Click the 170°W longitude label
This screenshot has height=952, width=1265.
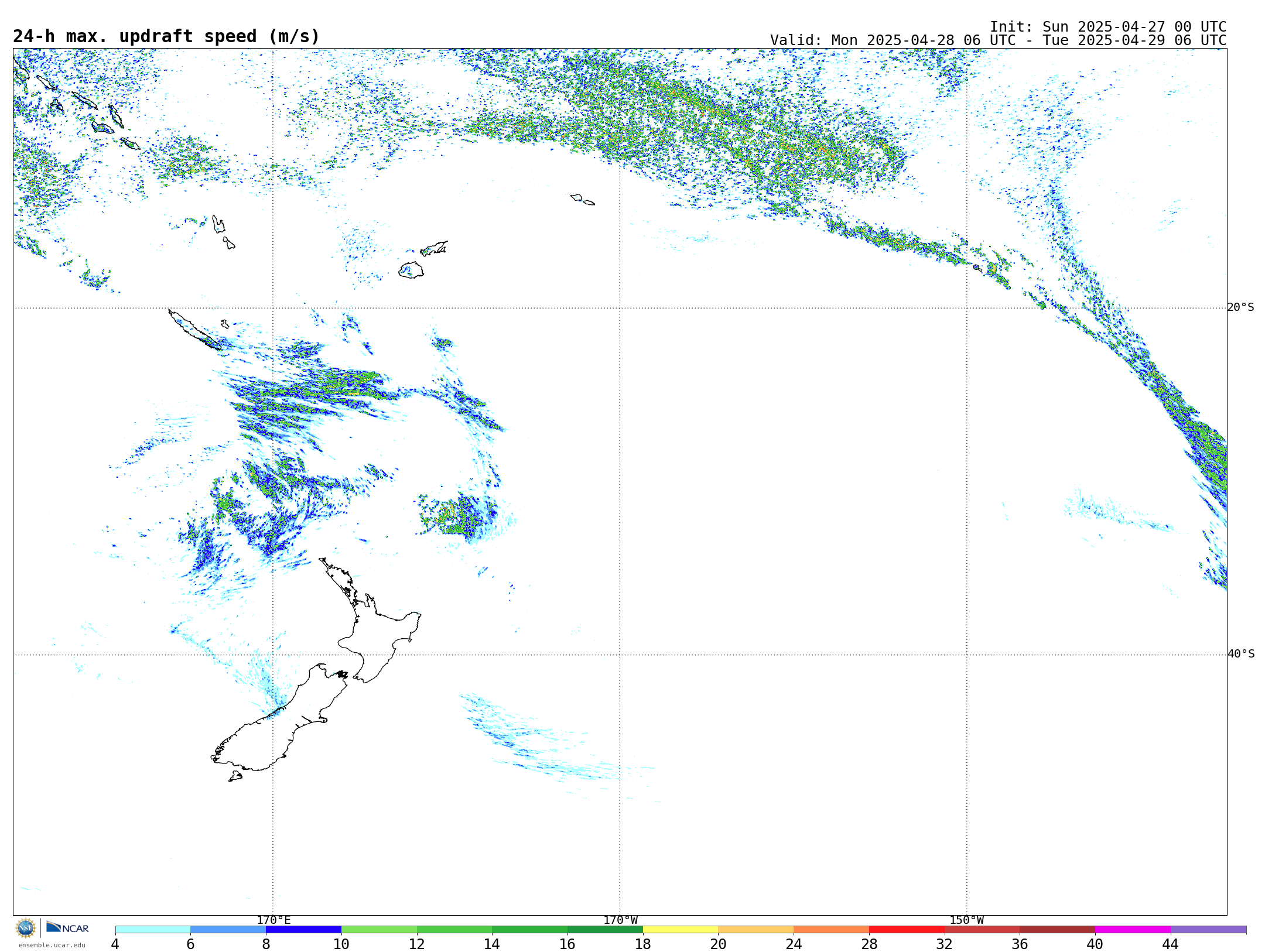coord(620,920)
